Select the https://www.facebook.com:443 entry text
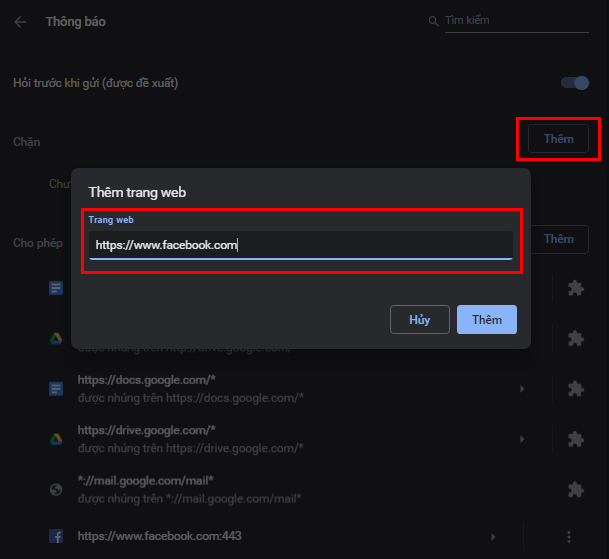 coord(160,536)
